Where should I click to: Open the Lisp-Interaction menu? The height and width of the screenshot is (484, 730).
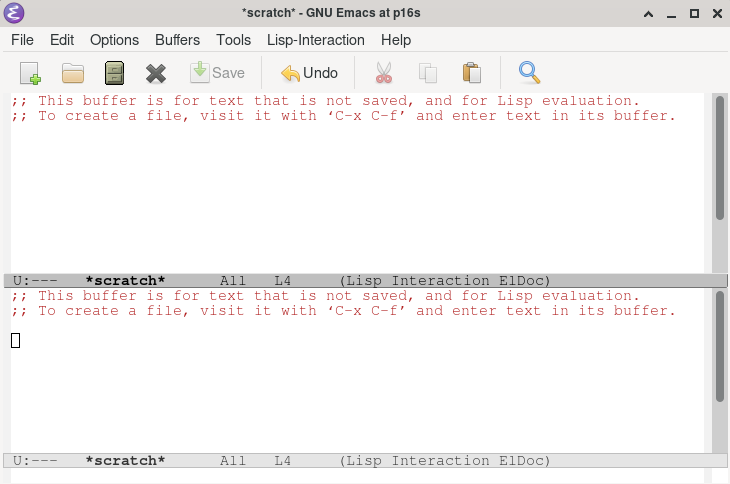pyautogui.click(x=316, y=40)
